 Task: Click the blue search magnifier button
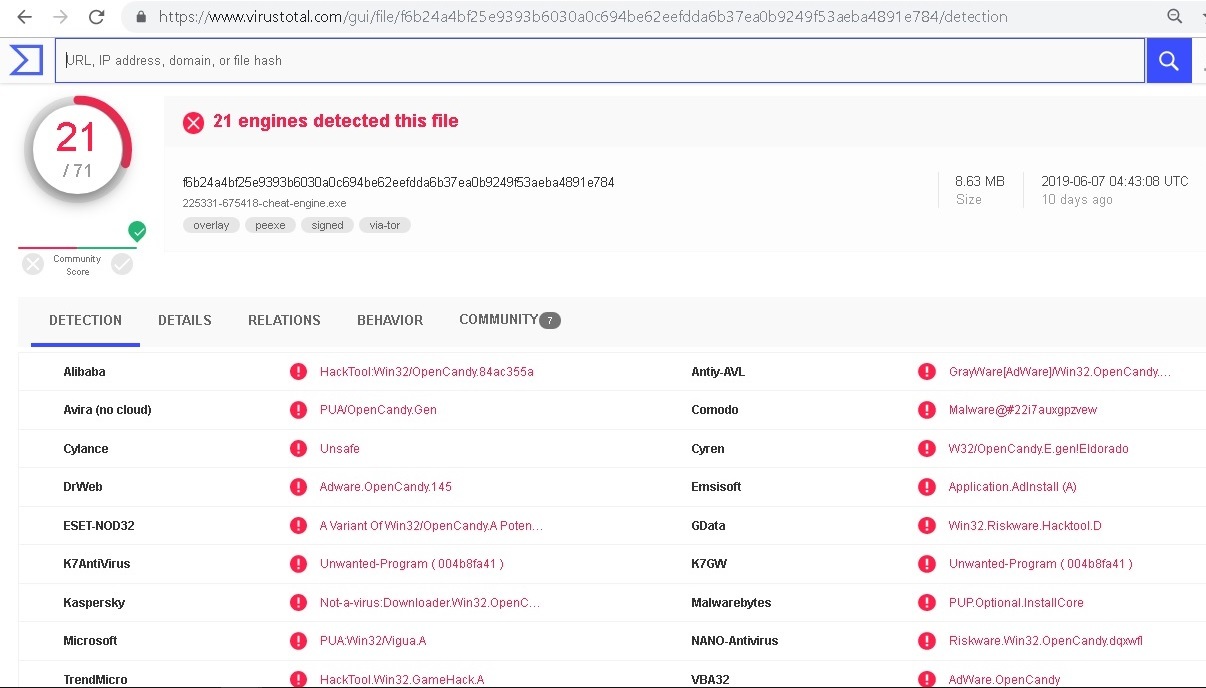1168,61
